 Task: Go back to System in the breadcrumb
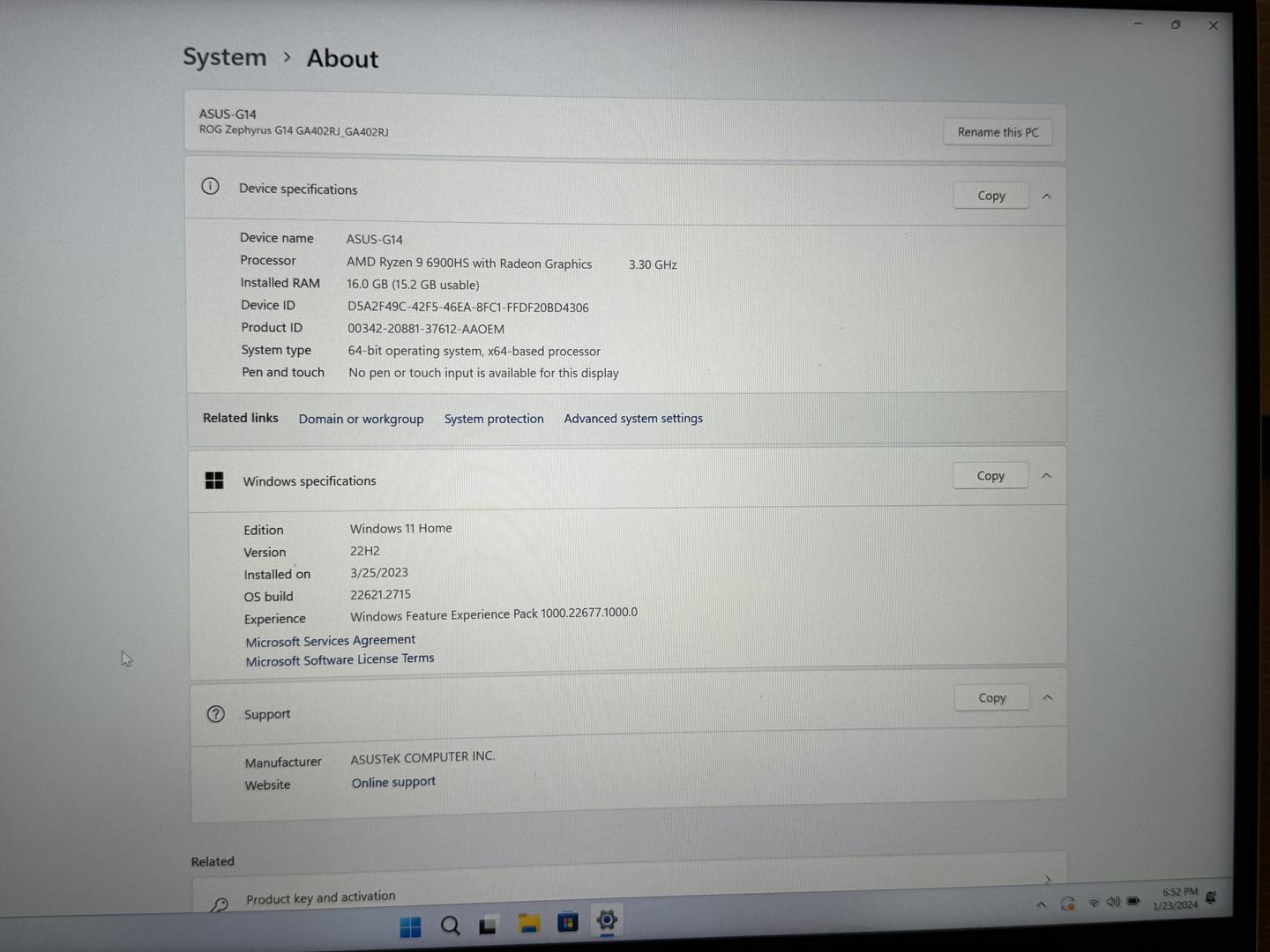(x=224, y=57)
